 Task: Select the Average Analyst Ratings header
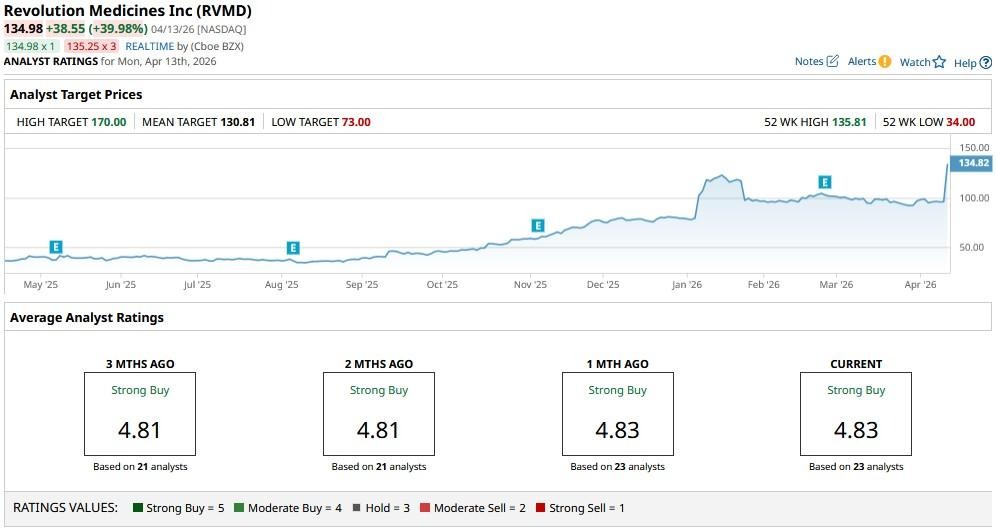coord(87,317)
